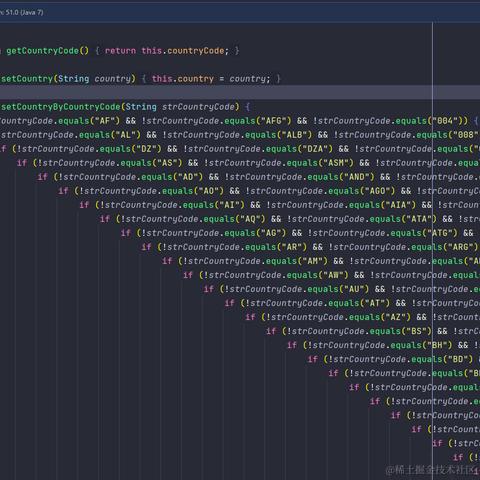Click the setCountryByCountryCode method name
The width and height of the screenshot is (480, 480).
click(x=61, y=107)
